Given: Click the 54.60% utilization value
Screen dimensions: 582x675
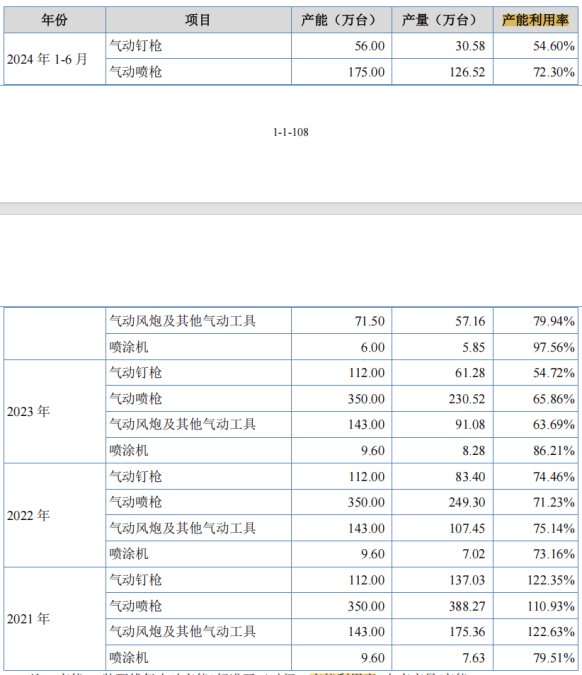Looking at the screenshot, I should pyautogui.click(x=554, y=46).
